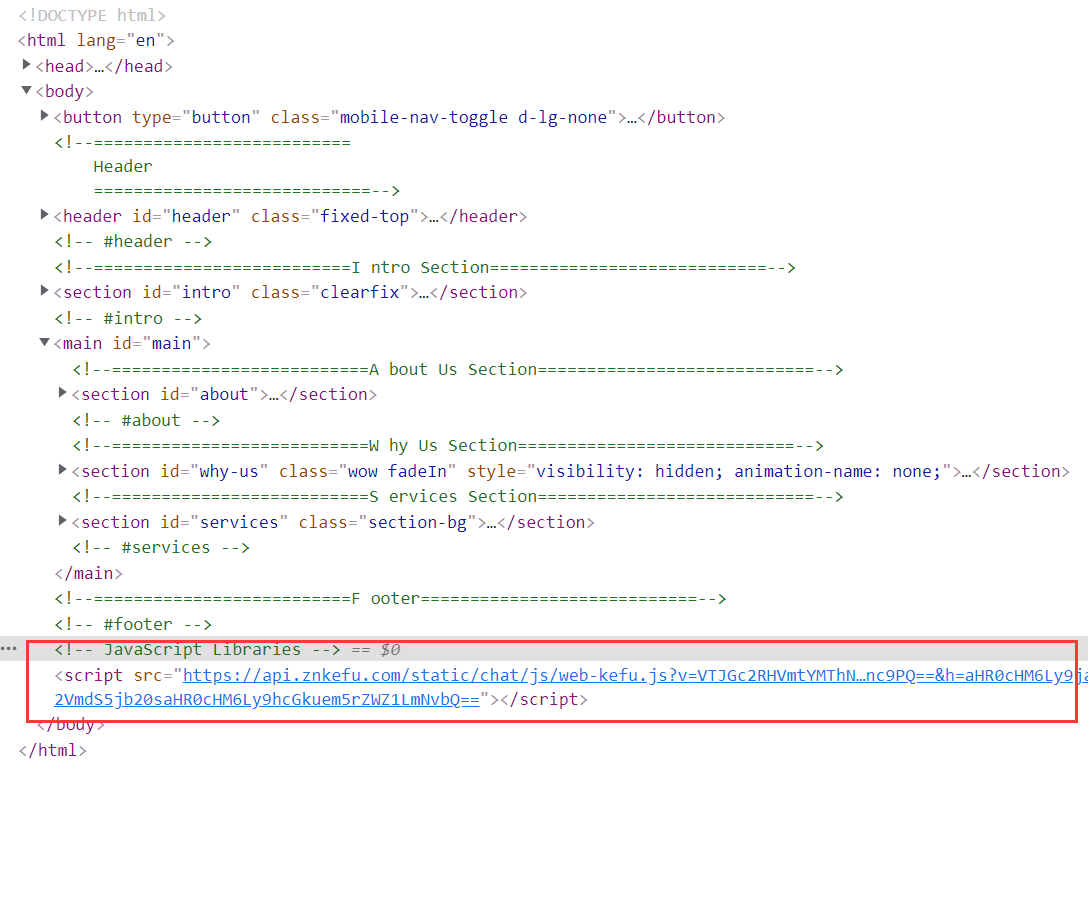1088x912 pixels.
Task: Collapse the body element triangle
Action: [26, 90]
